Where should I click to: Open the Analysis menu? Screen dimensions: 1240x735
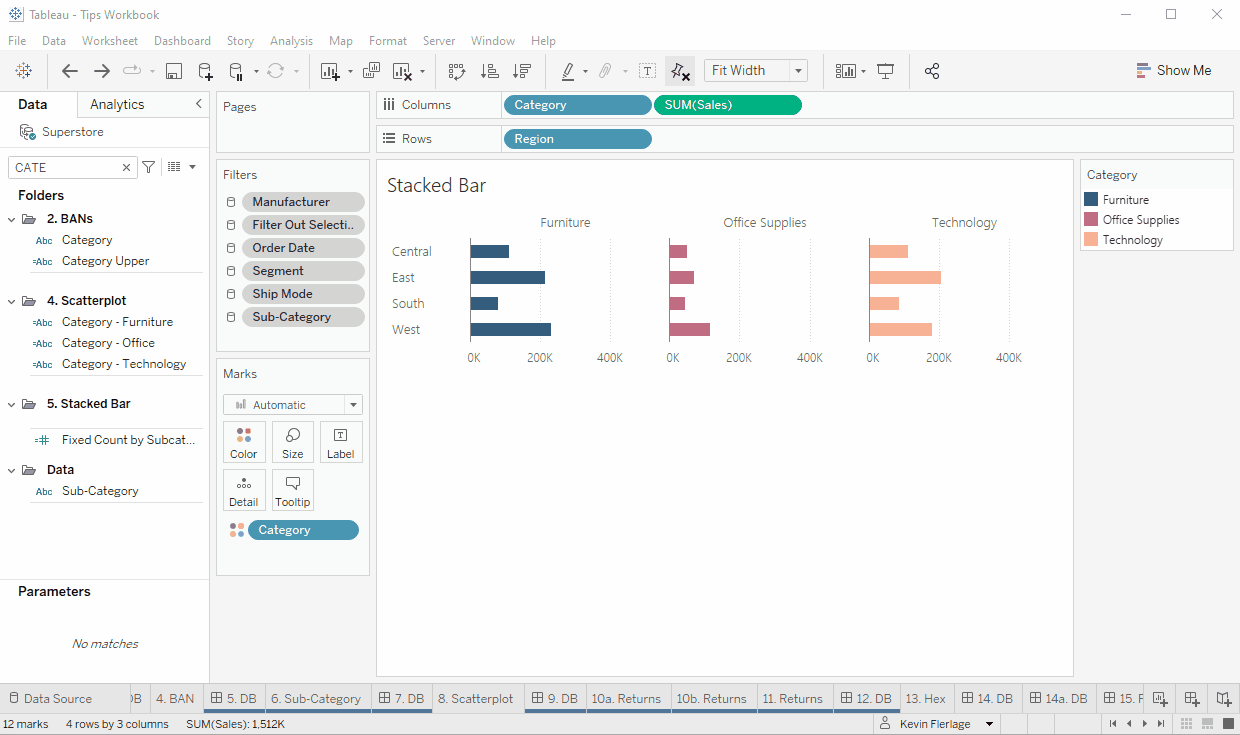(x=291, y=41)
